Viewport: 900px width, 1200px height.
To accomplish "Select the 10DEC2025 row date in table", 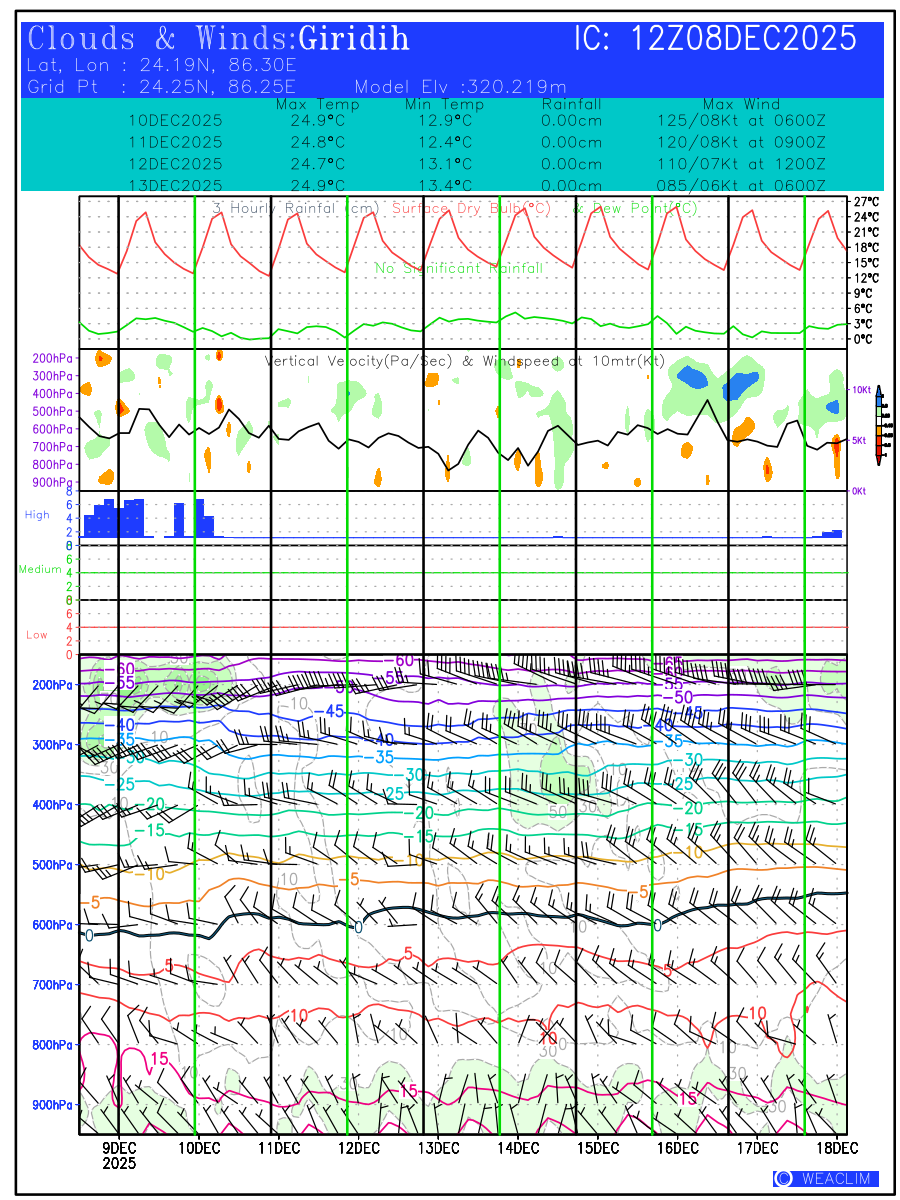I will coord(176,120).
